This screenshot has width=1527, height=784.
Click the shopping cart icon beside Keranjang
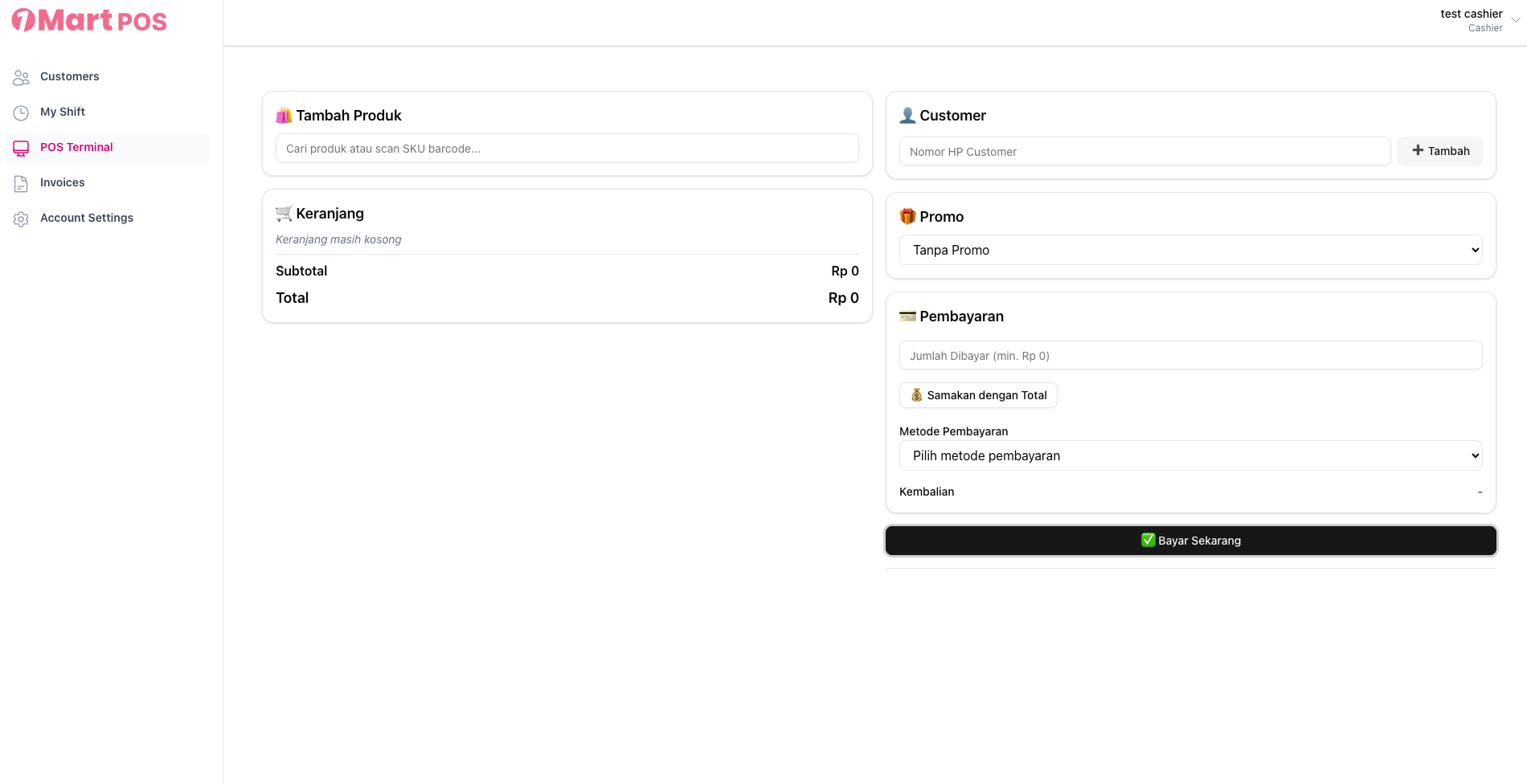point(284,214)
